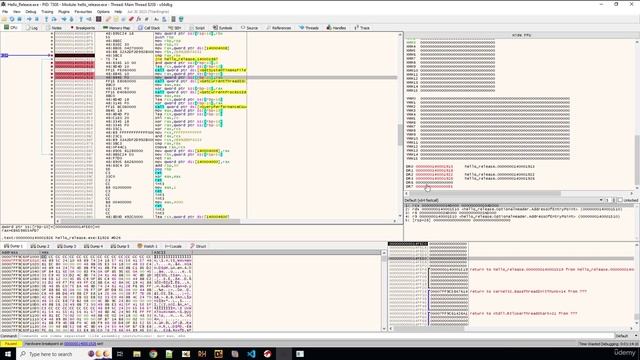Select the Dump 2 tab
The image size is (640, 360).
pos(40,246)
